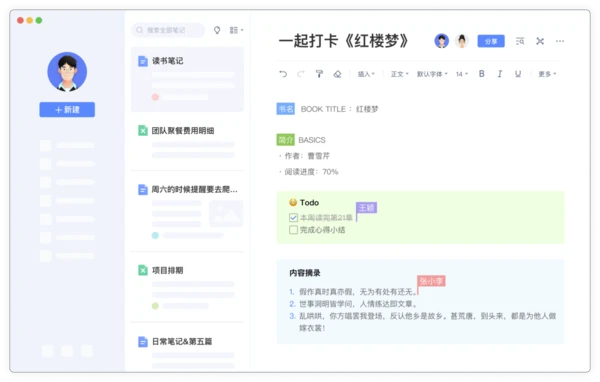Click the image thumbnail in 周六 note
The image size is (600, 382).
click(226, 214)
